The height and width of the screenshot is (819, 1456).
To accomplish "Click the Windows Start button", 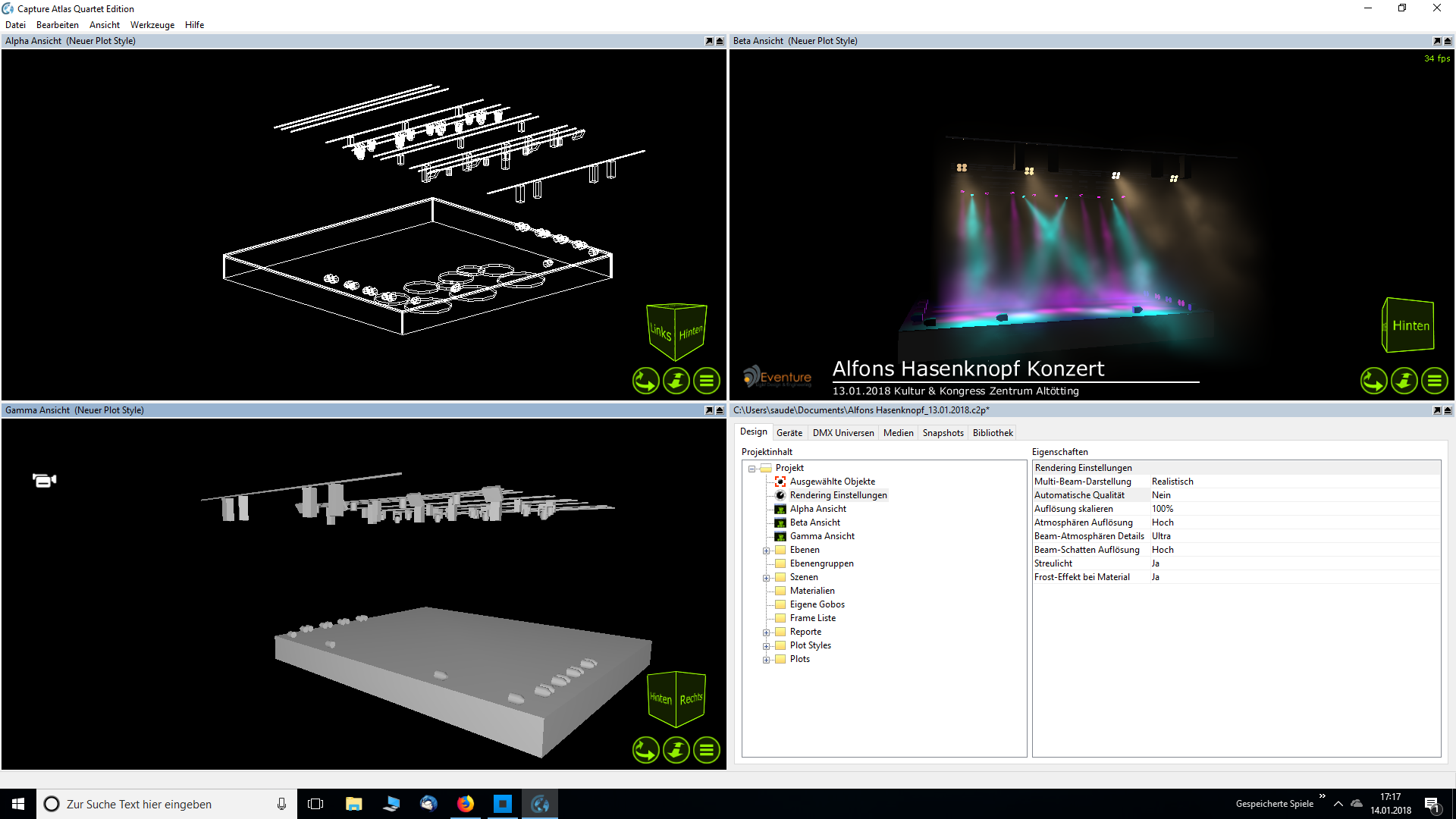I will tap(18, 804).
